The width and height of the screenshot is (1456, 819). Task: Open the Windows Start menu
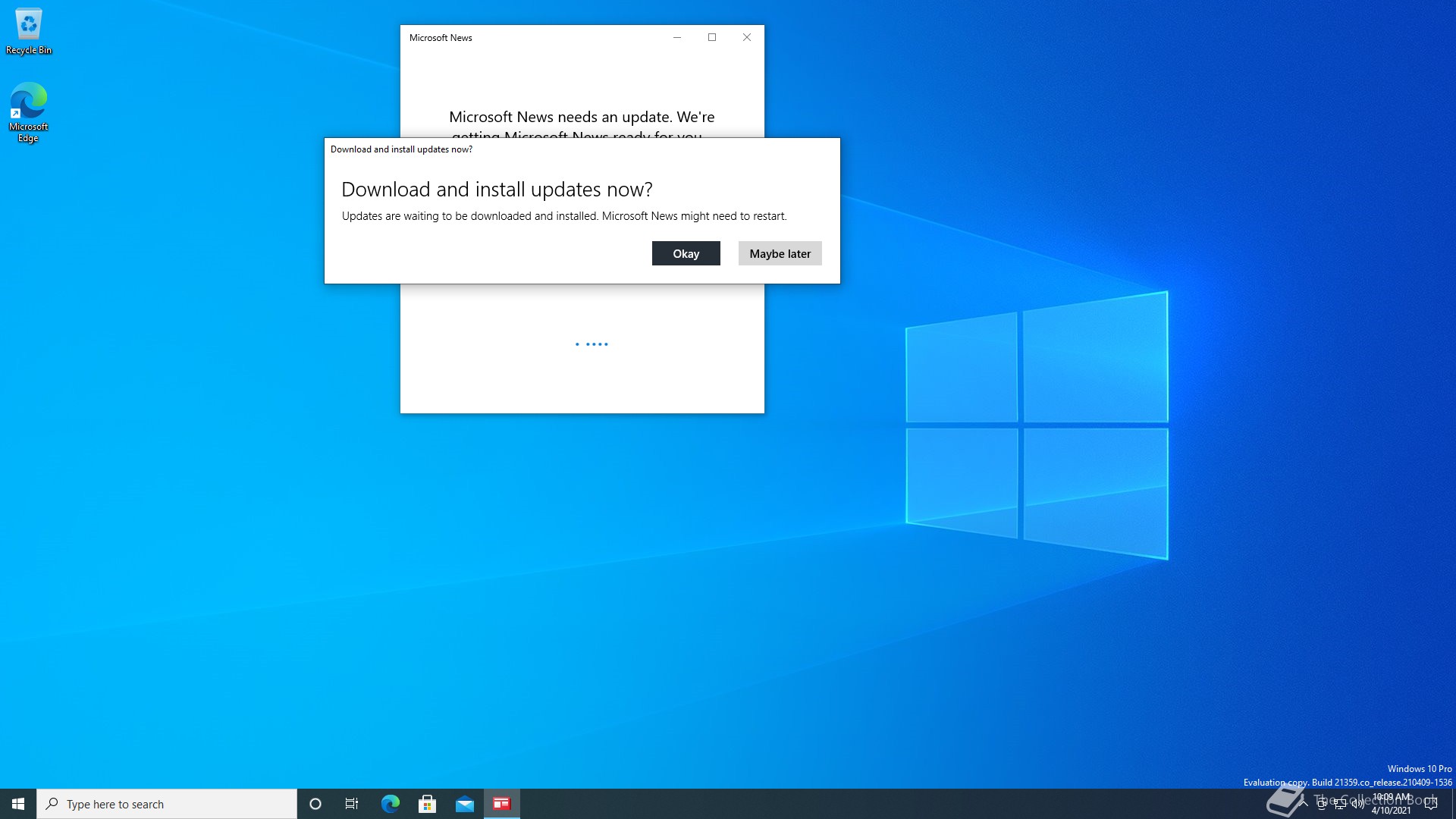[18, 804]
